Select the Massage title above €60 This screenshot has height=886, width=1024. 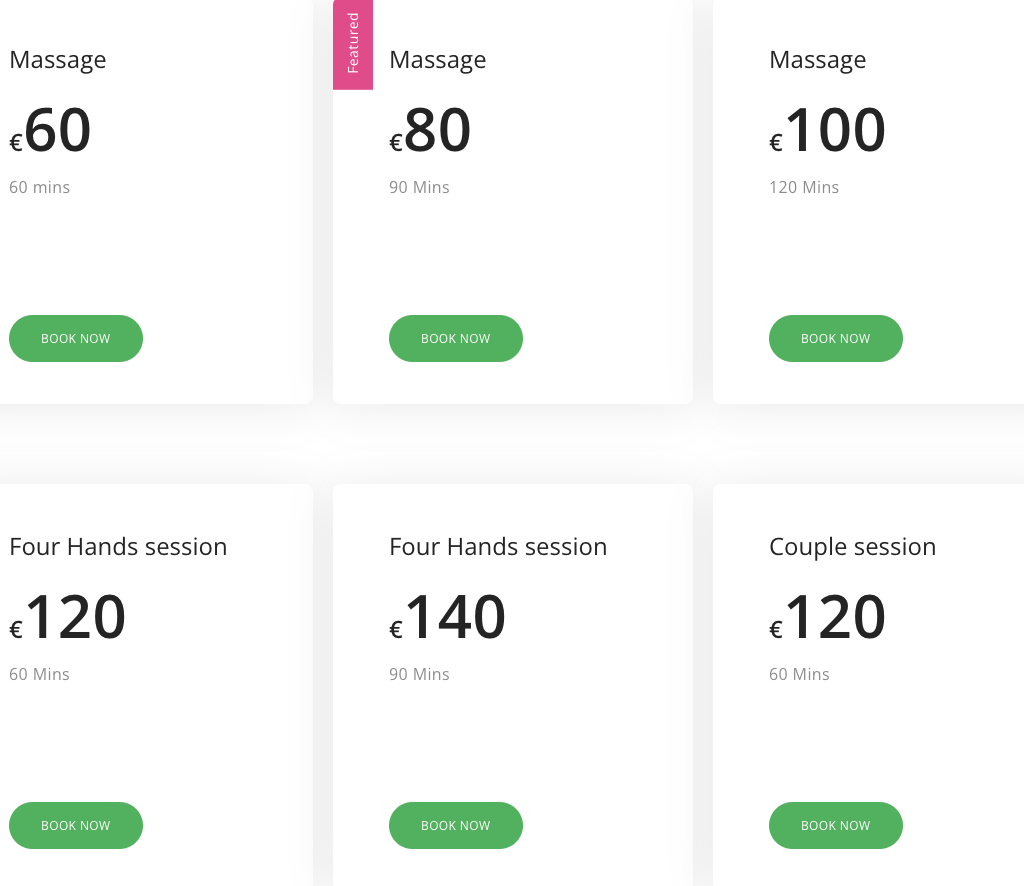[x=58, y=60]
